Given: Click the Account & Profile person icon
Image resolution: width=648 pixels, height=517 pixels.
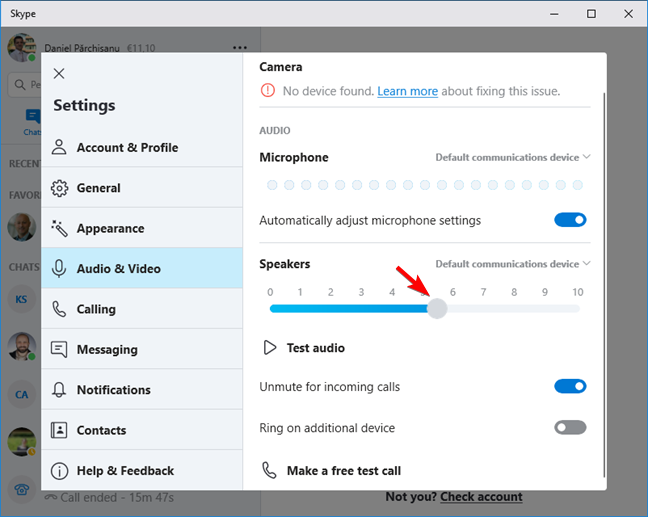Looking at the screenshot, I should pos(59,147).
